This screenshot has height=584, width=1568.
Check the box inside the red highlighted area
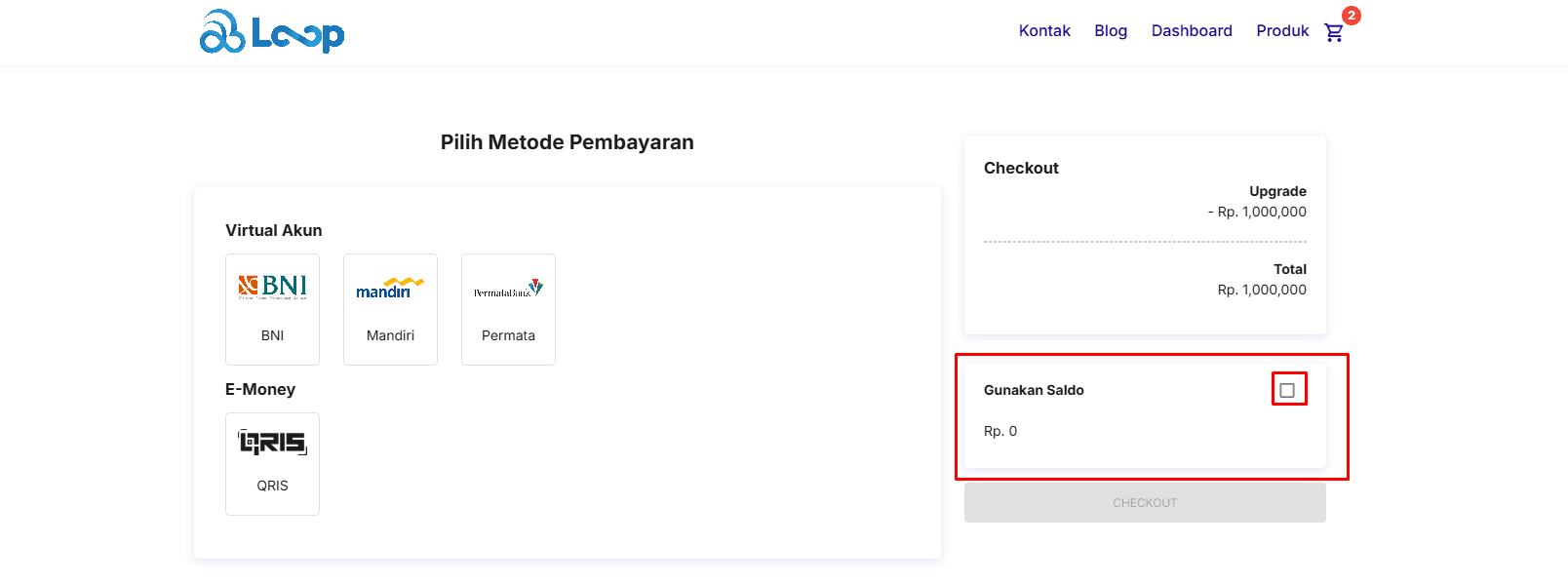[1288, 388]
